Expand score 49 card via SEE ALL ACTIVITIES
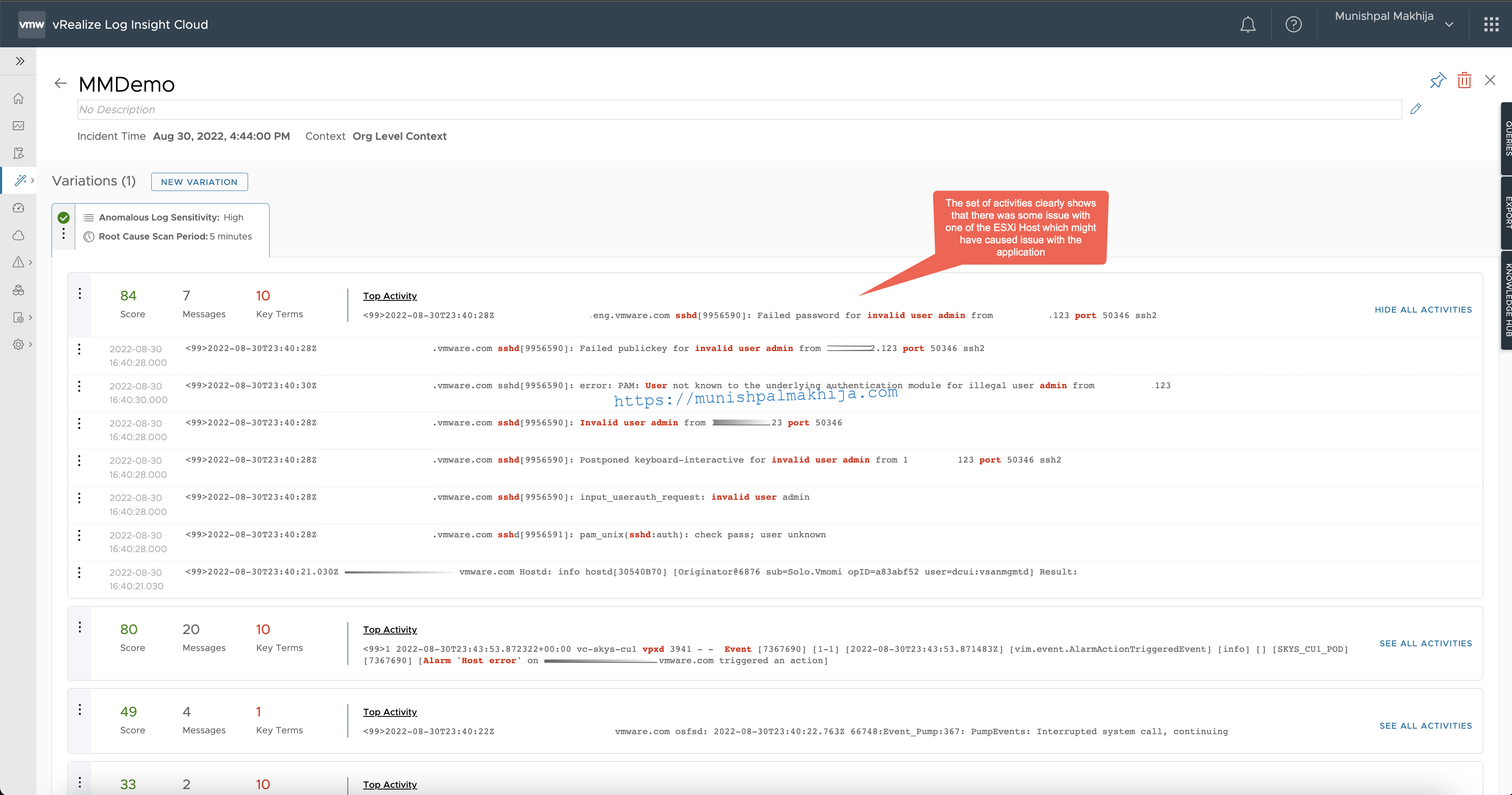This screenshot has height=795, width=1512. tap(1426, 726)
